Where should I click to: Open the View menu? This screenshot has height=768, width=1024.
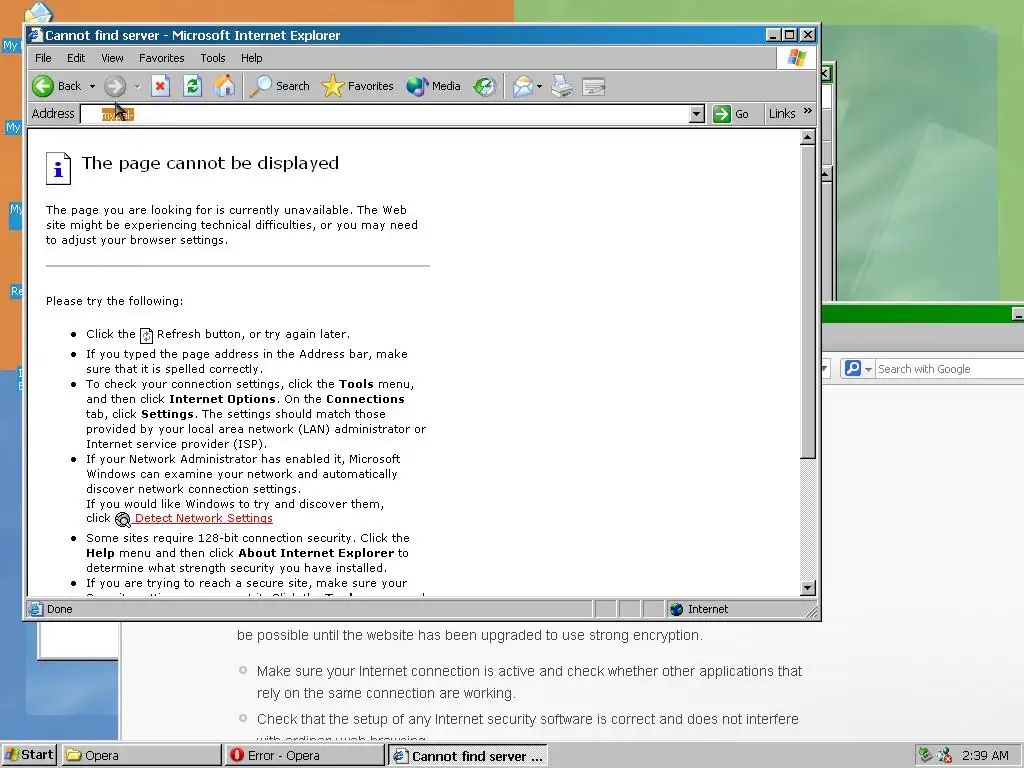coord(112,58)
